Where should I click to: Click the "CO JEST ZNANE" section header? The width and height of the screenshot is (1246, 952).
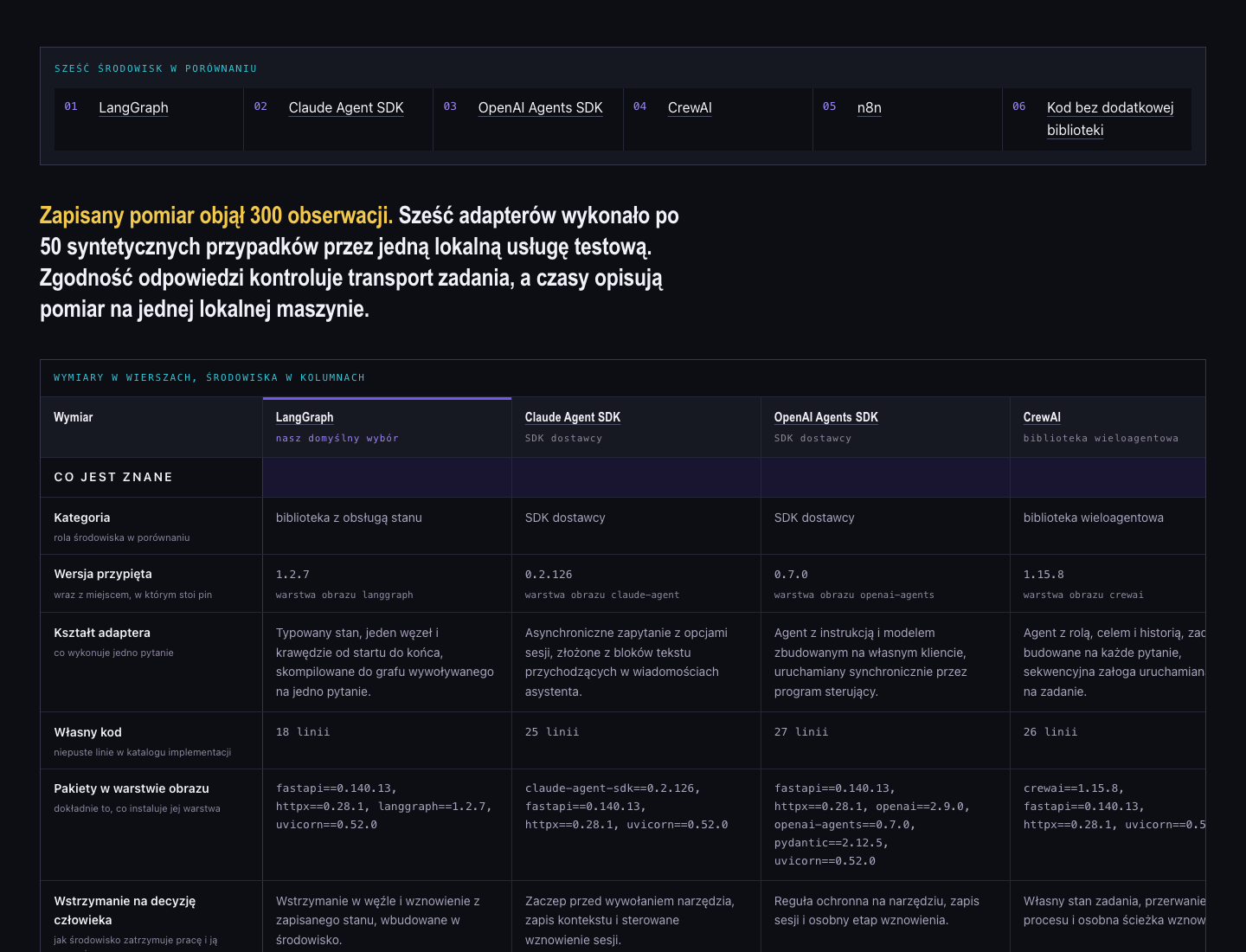pos(113,477)
